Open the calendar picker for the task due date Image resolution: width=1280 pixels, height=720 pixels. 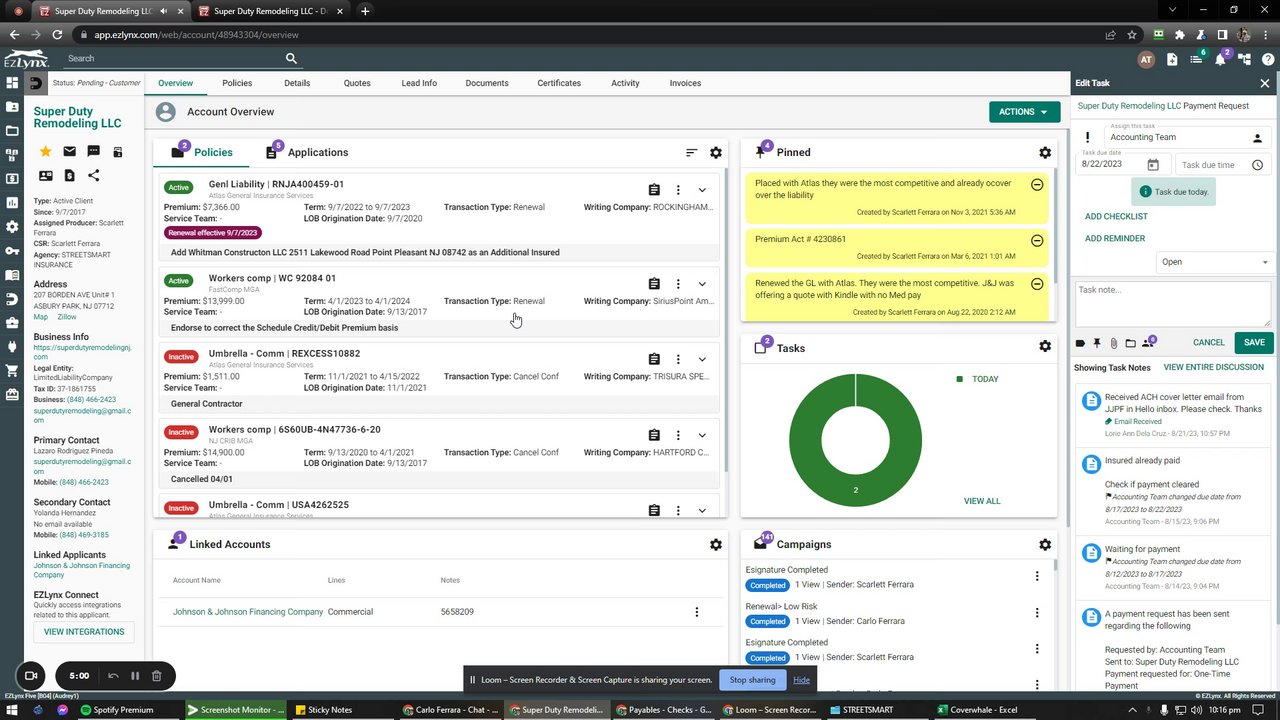pyautogui.click(x=1153, y=165)
